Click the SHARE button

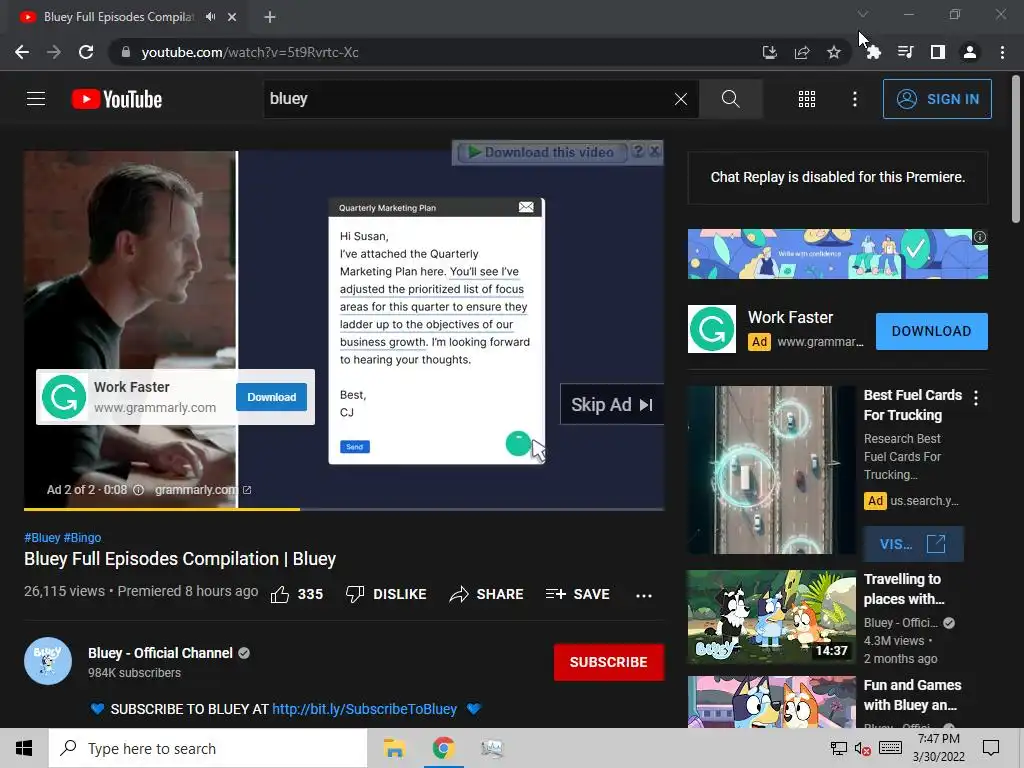[487, 594]
